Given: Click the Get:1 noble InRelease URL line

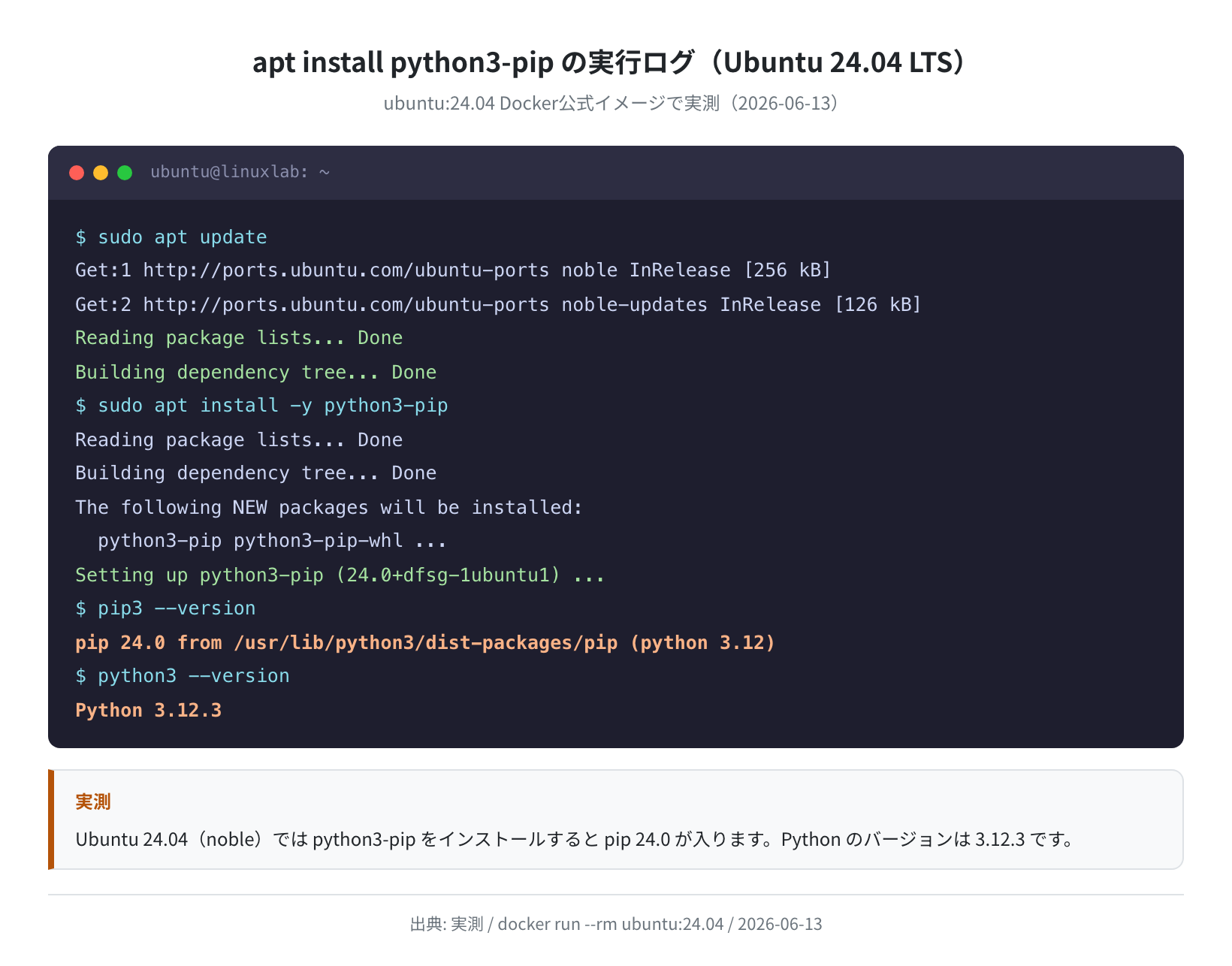Looking at the screenshot, I should (453, 270).
